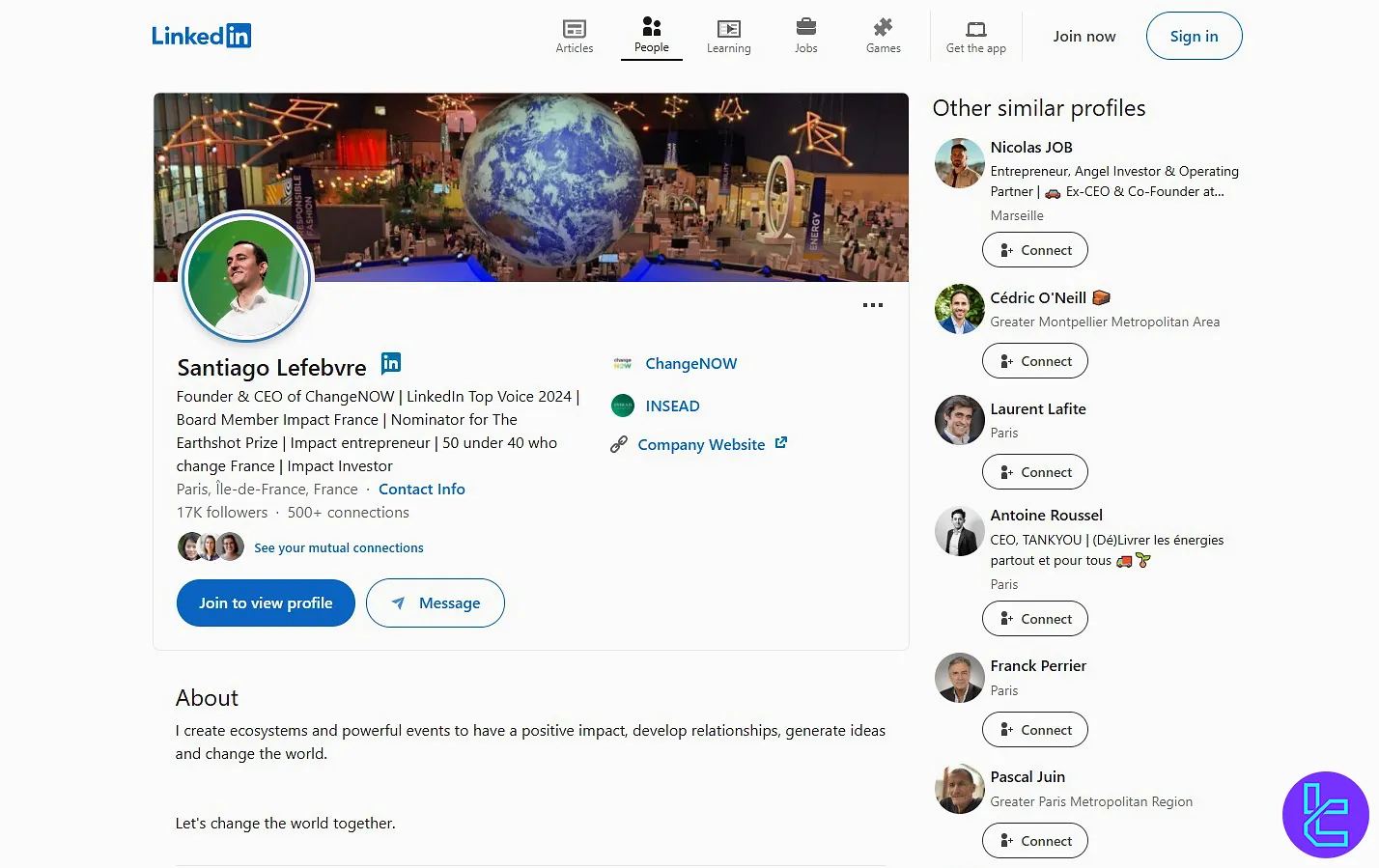Open the Articles section
Screen dimensions: 1379x868
[575, 36]
